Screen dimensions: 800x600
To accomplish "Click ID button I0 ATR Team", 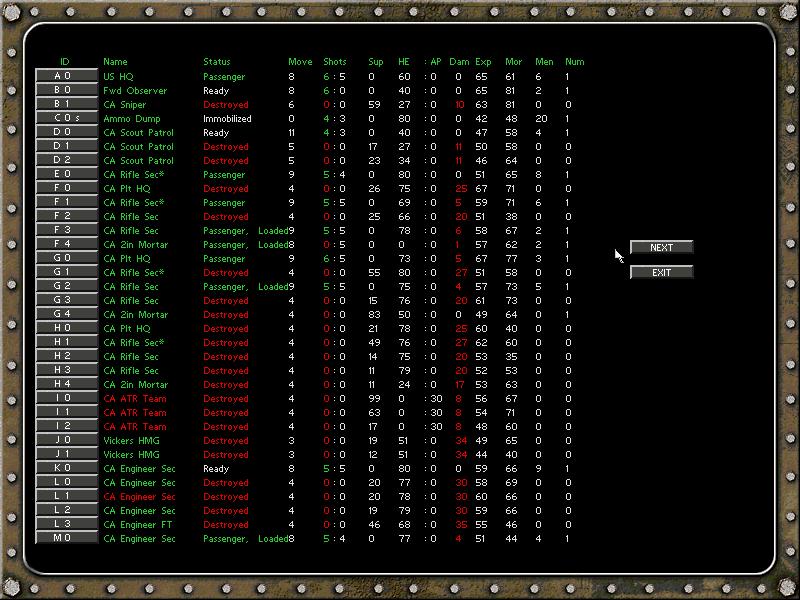I will pyautogui.click(x=66, y=398).
